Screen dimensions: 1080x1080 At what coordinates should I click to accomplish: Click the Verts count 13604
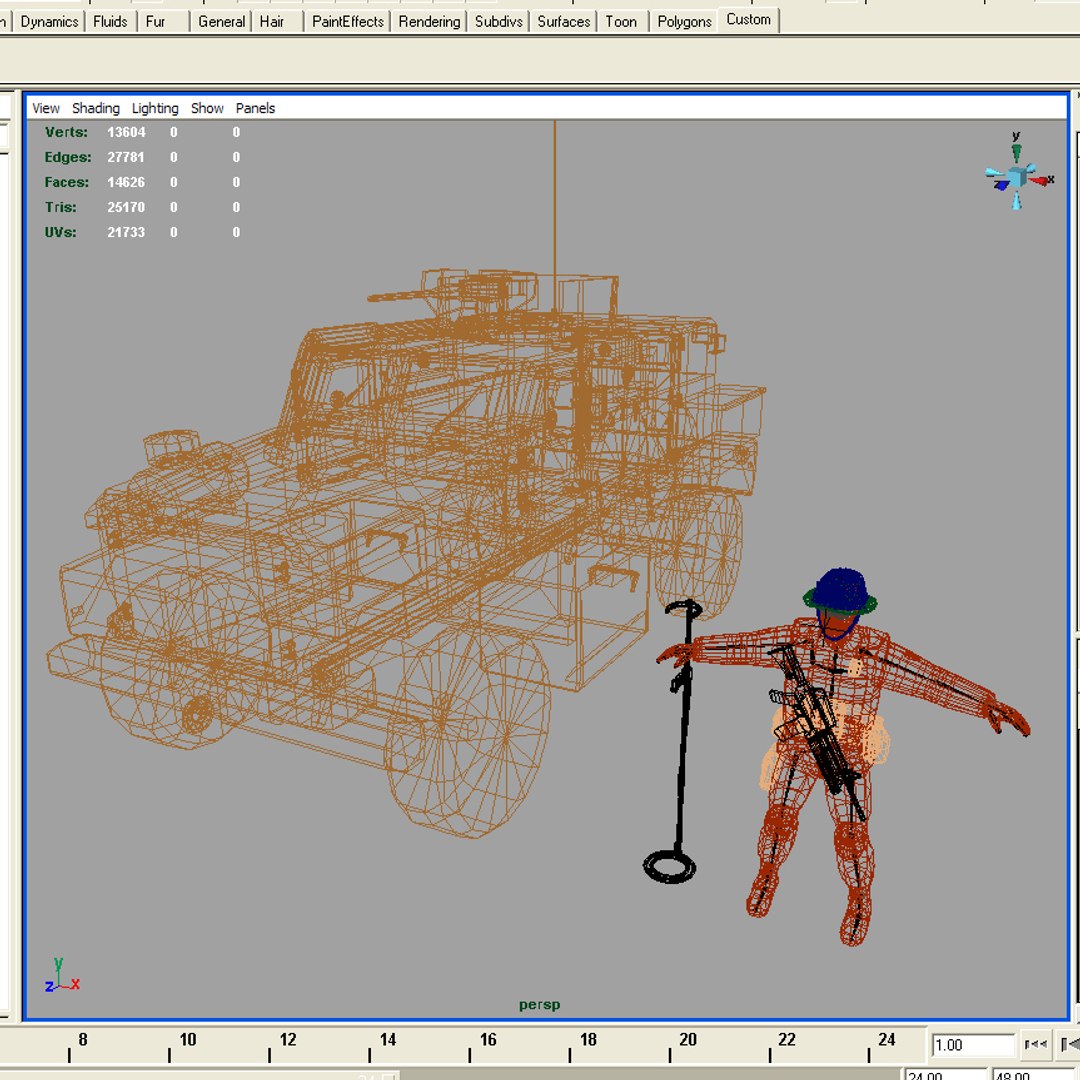(x=126, y=132)
